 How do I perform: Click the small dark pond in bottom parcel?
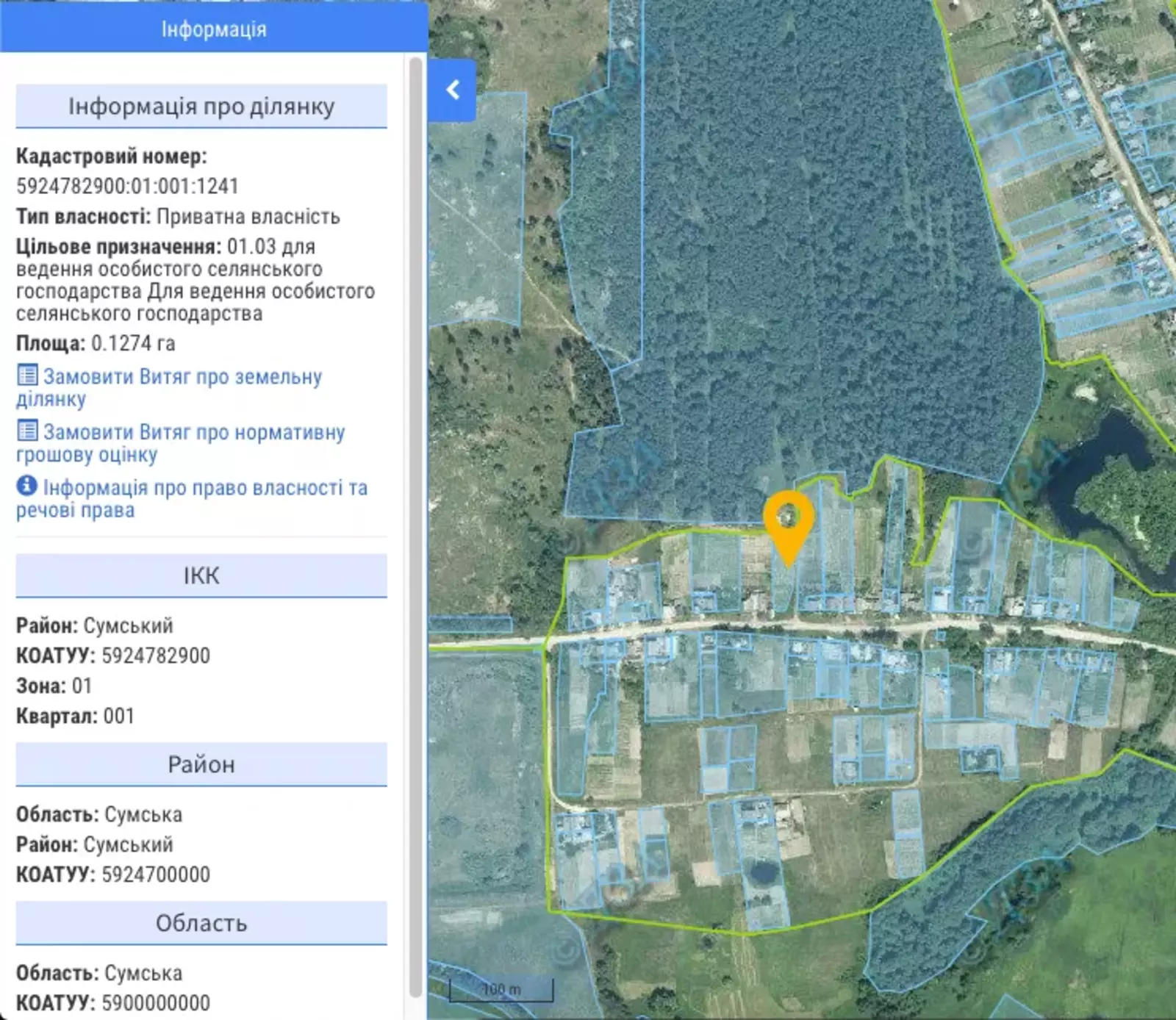[763, 872]
